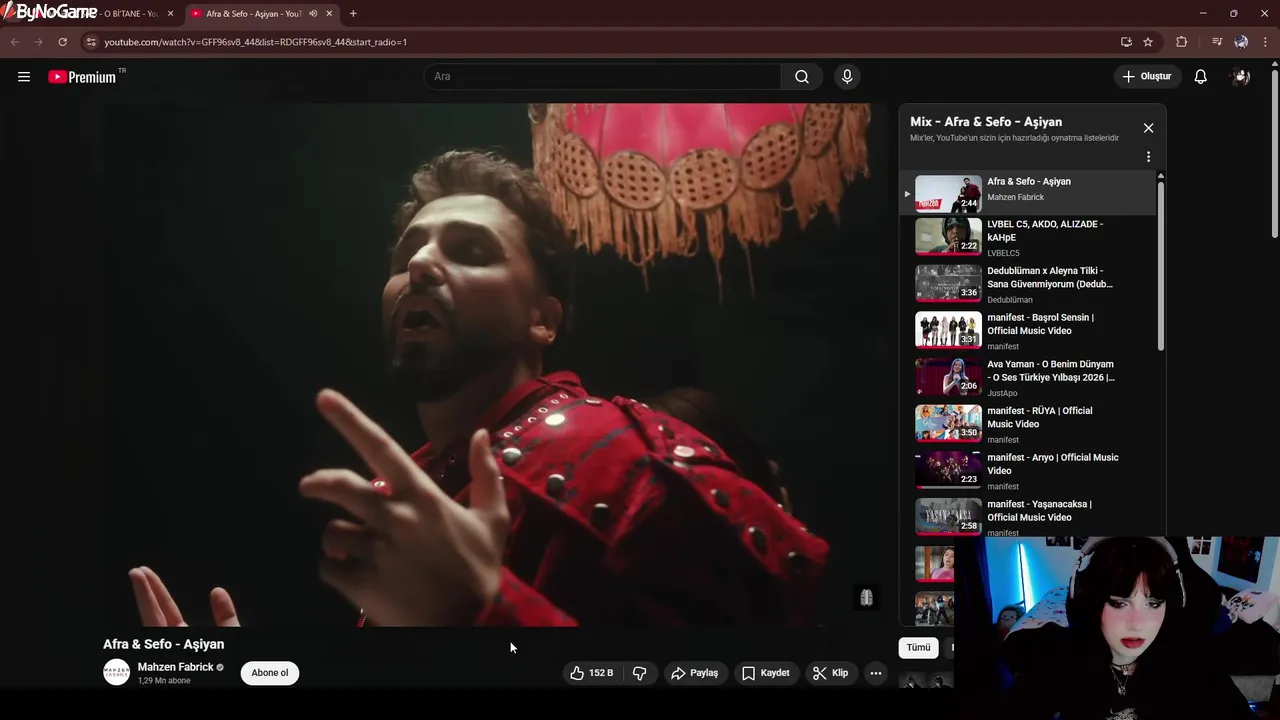Install app icon in address bar
This screenshot has width=1280, height=720.
tap(1126, 42)
